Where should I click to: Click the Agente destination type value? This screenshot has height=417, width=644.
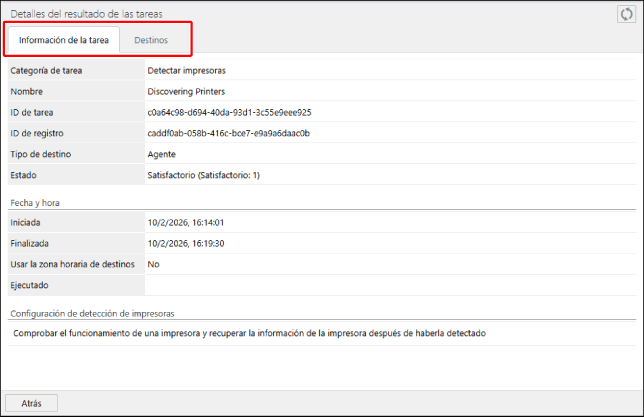(161, 154)
